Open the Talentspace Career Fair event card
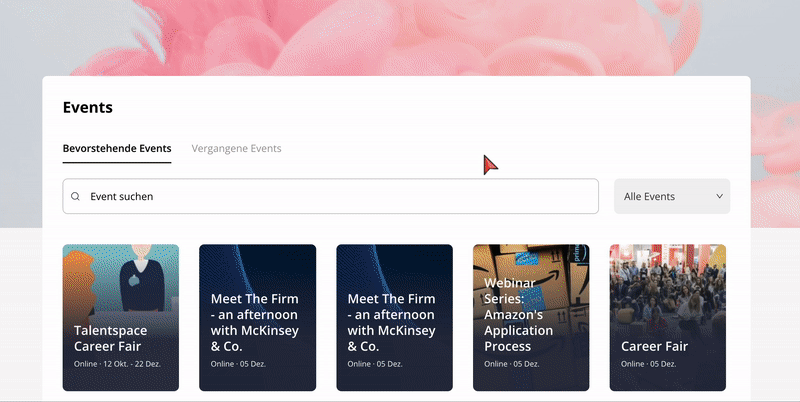 [121, 317]
